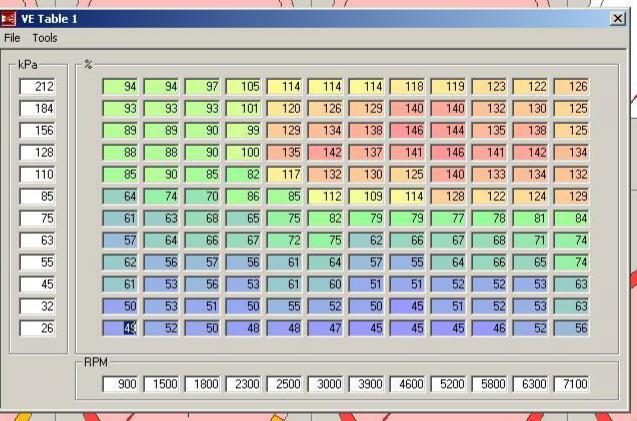
Task: Select the 85 kPa bin field
Action: [x=37, y=196]
